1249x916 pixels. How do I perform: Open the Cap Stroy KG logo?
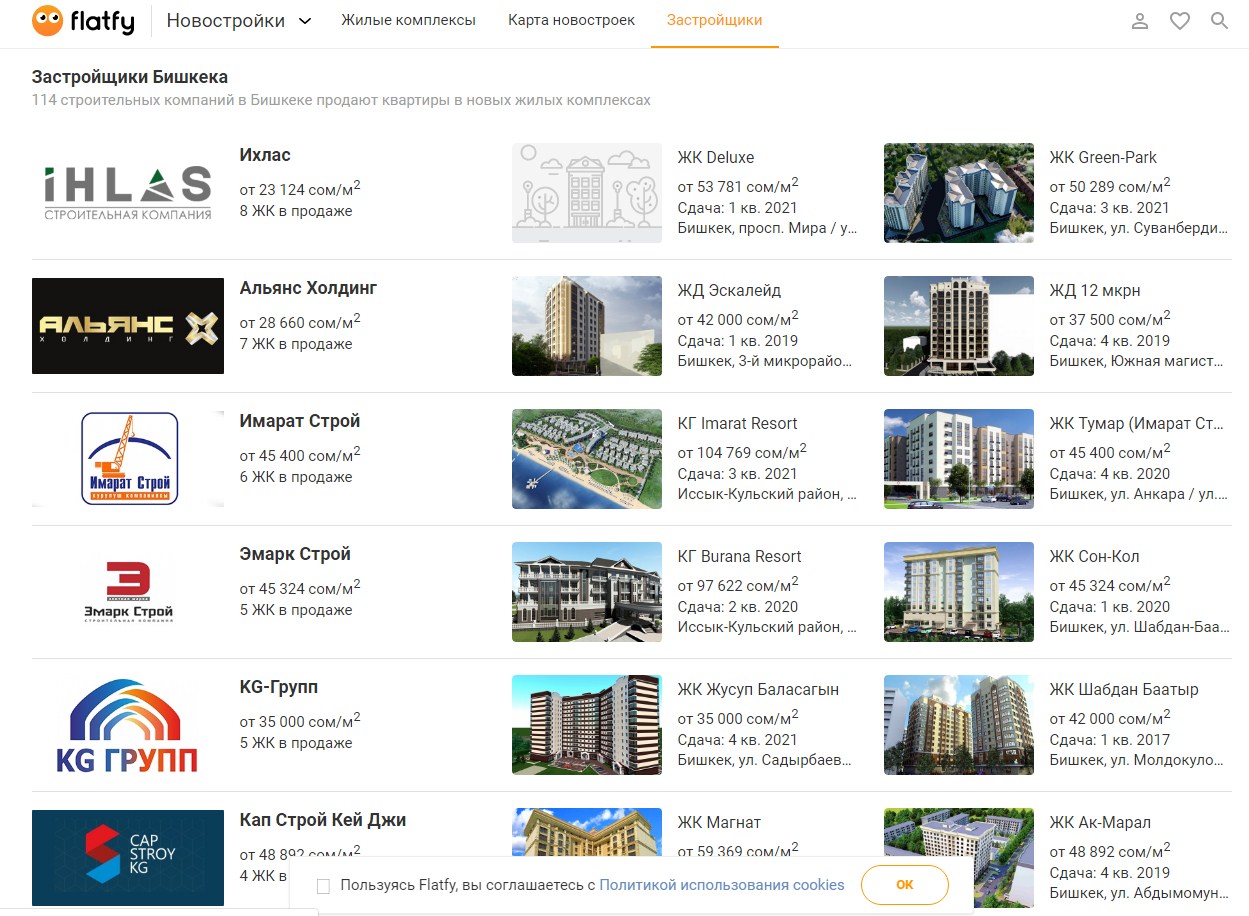point(128,858)
